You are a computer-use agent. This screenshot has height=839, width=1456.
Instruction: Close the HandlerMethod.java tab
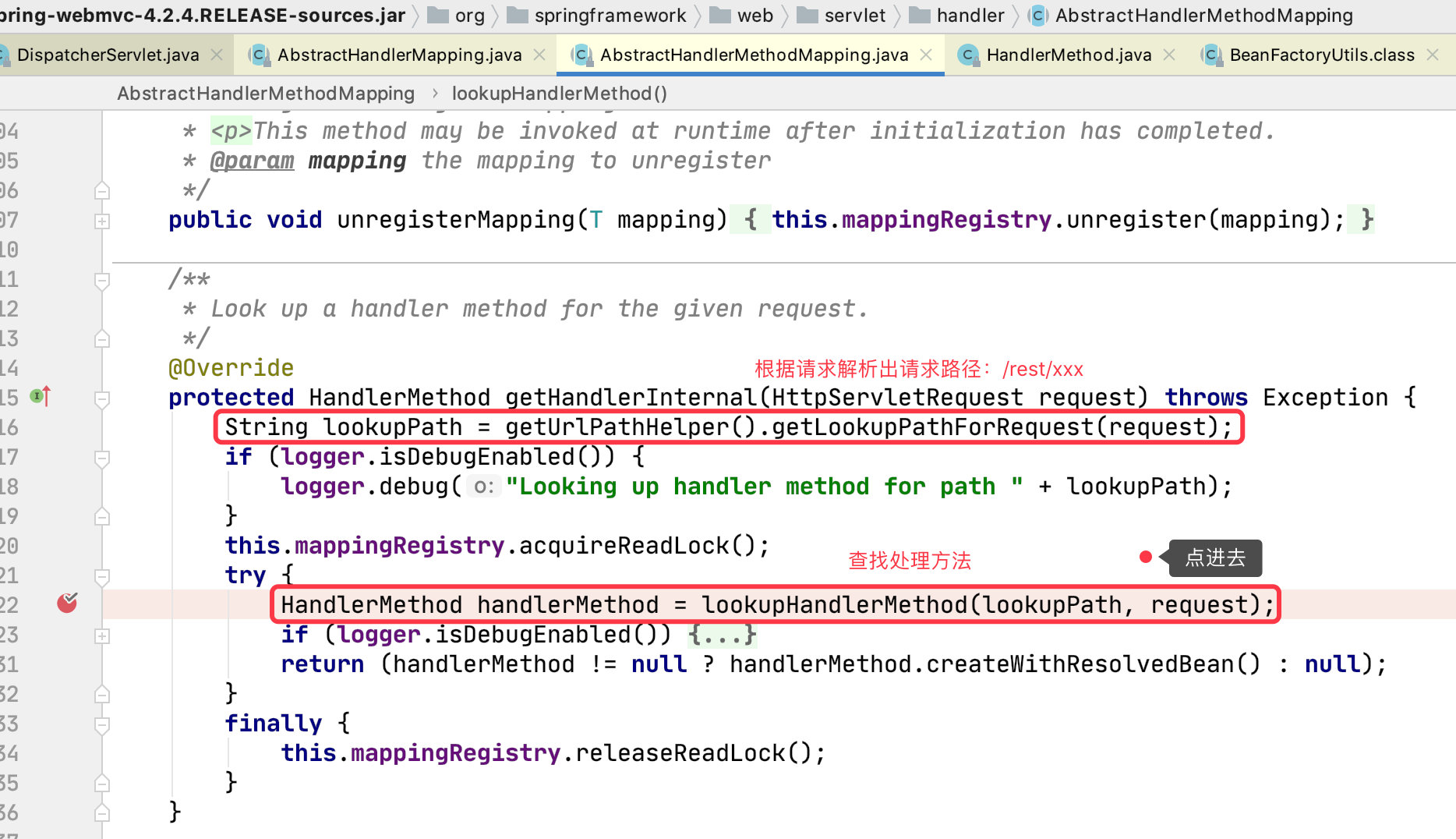(1169, 55)
